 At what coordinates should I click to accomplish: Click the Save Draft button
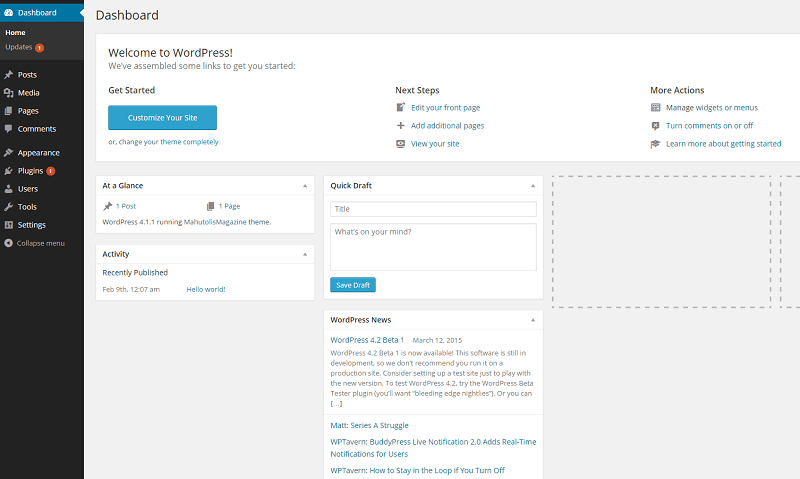tap(353, 285)
